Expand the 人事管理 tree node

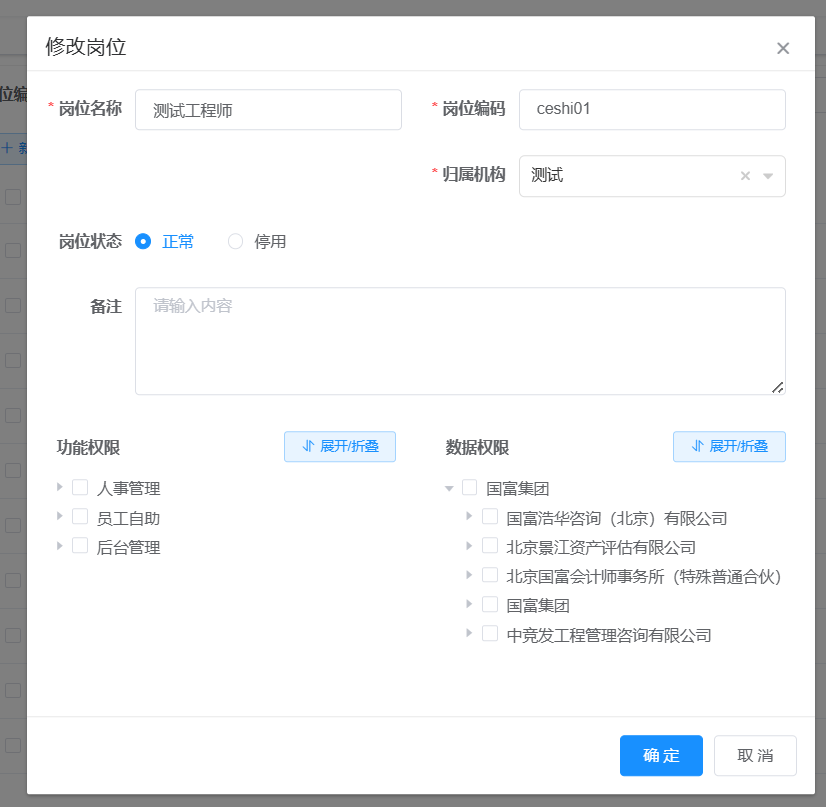point(61,488)
